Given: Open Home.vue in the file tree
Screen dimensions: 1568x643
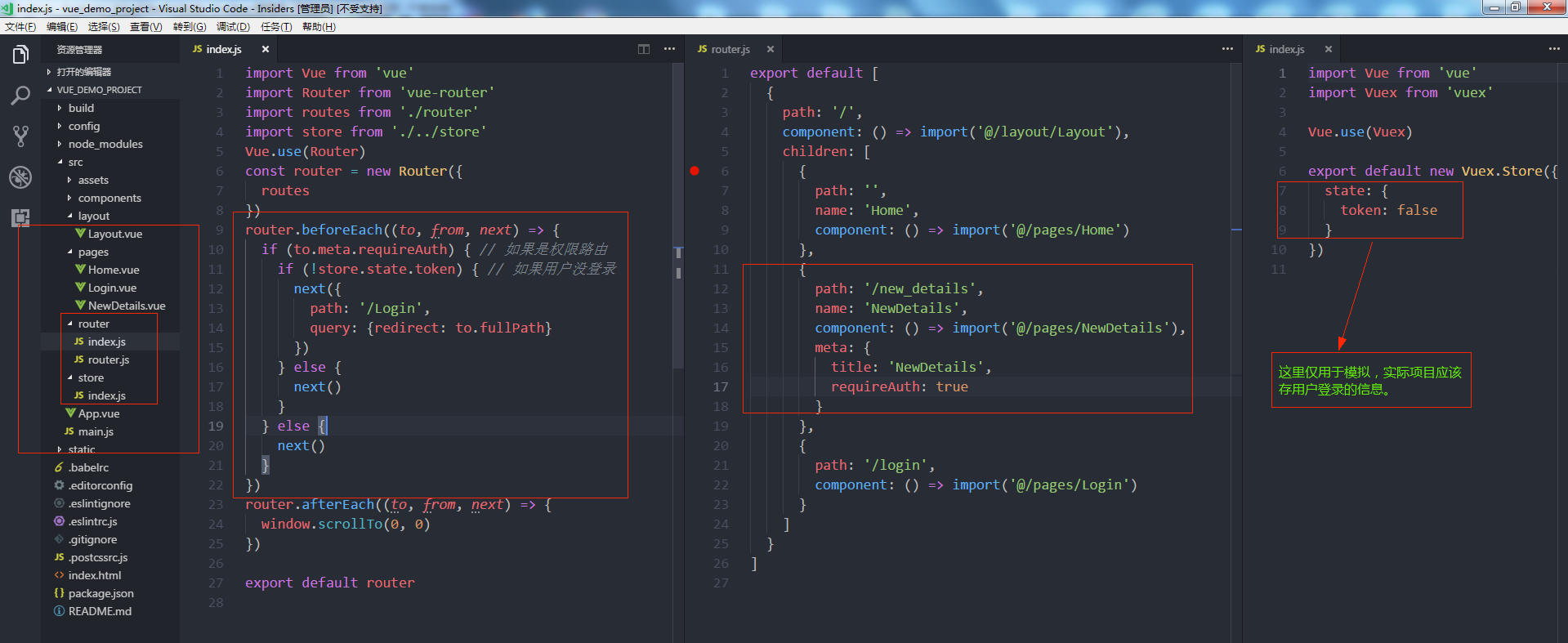Looking at the screenshot, I should pyautogui.click(x=110, y=270).
